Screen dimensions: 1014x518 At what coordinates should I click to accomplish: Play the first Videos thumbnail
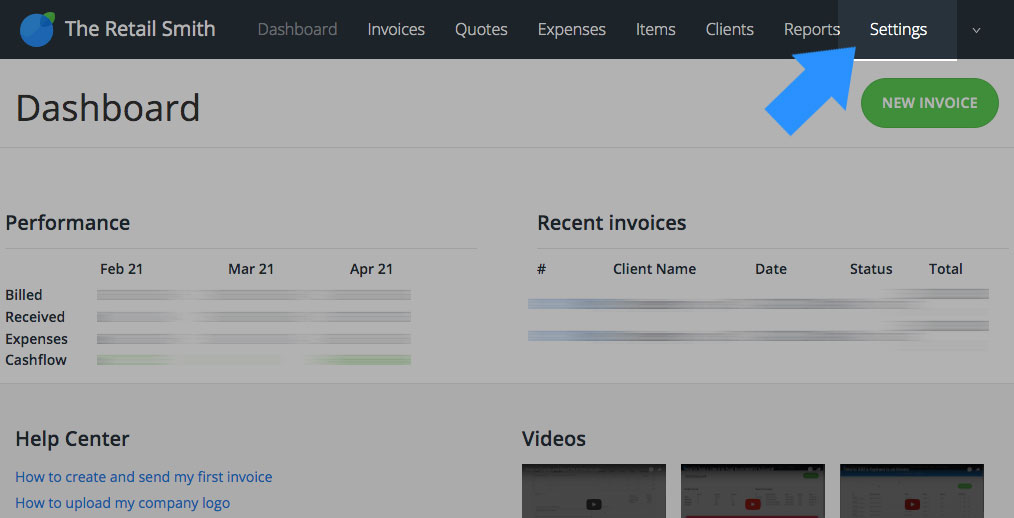(x=594, y=491)
